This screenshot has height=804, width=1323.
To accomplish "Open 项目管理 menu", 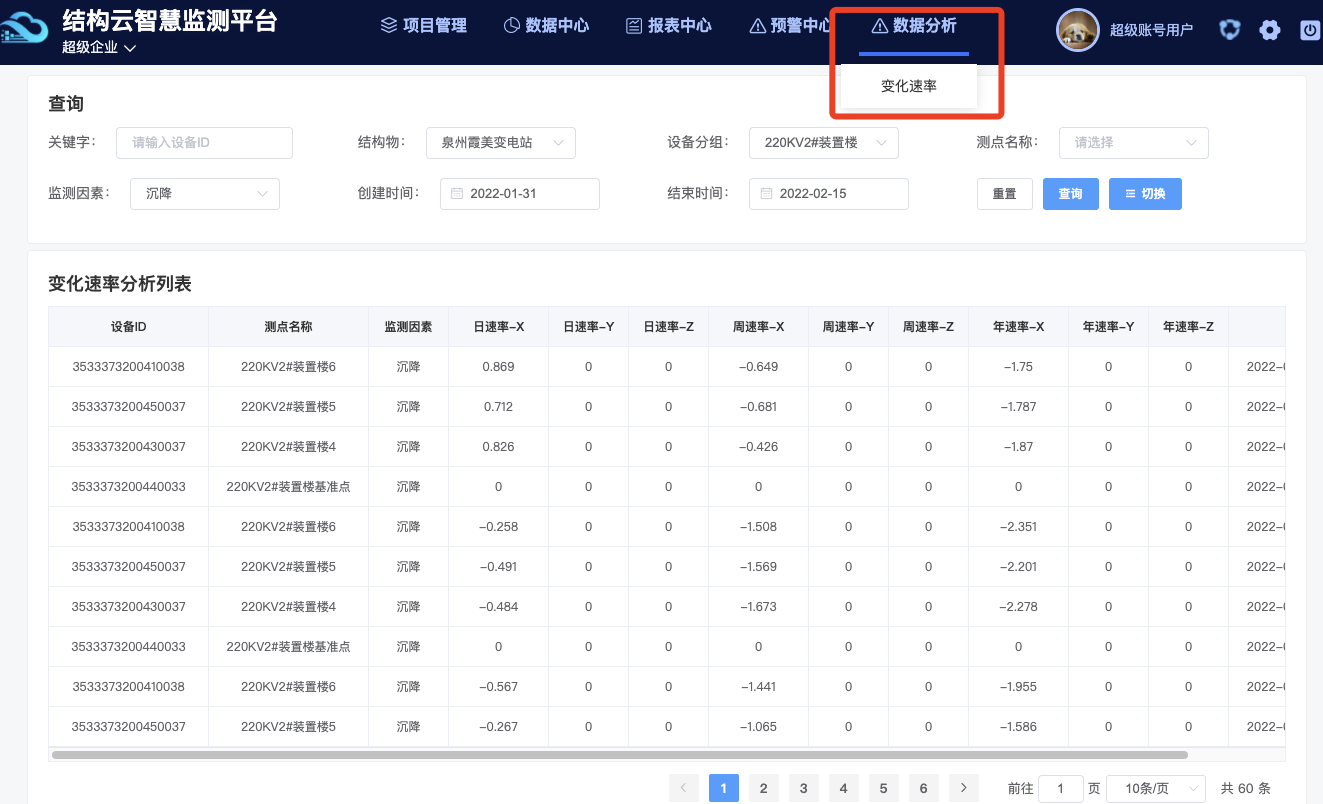I will click(424, 25).
